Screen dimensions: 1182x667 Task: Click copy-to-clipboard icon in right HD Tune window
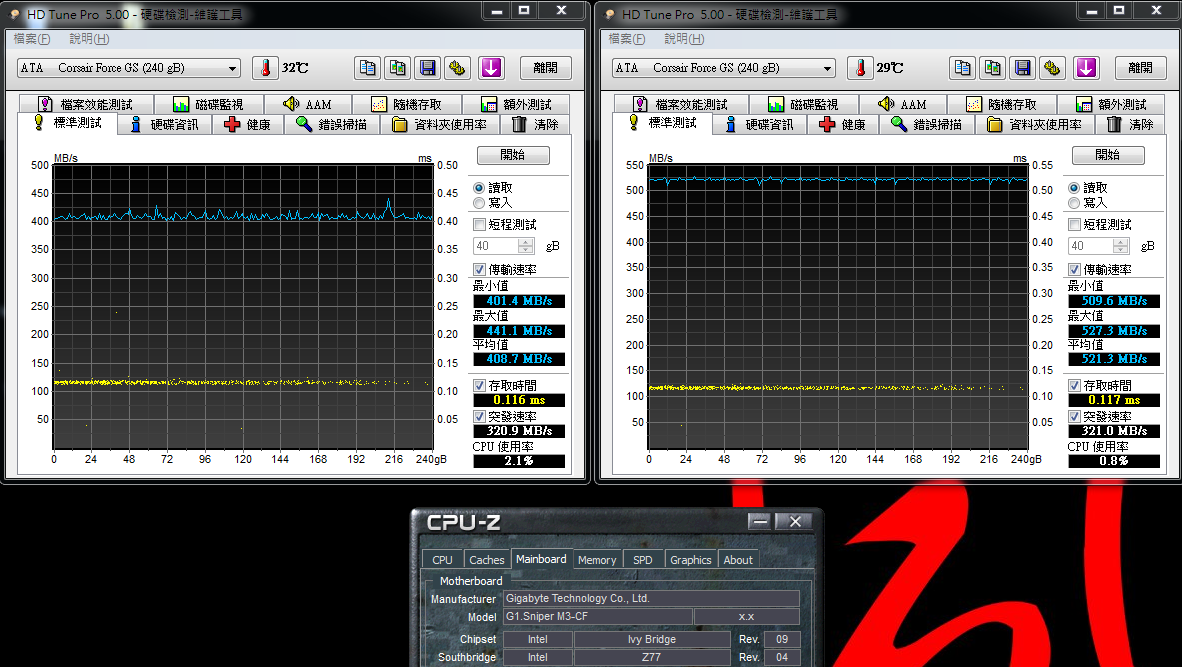pyautogui.click(x=962, y=68)
